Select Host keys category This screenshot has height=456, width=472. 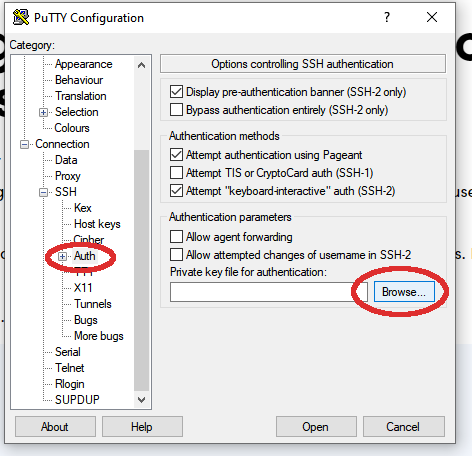coord(97,224)
